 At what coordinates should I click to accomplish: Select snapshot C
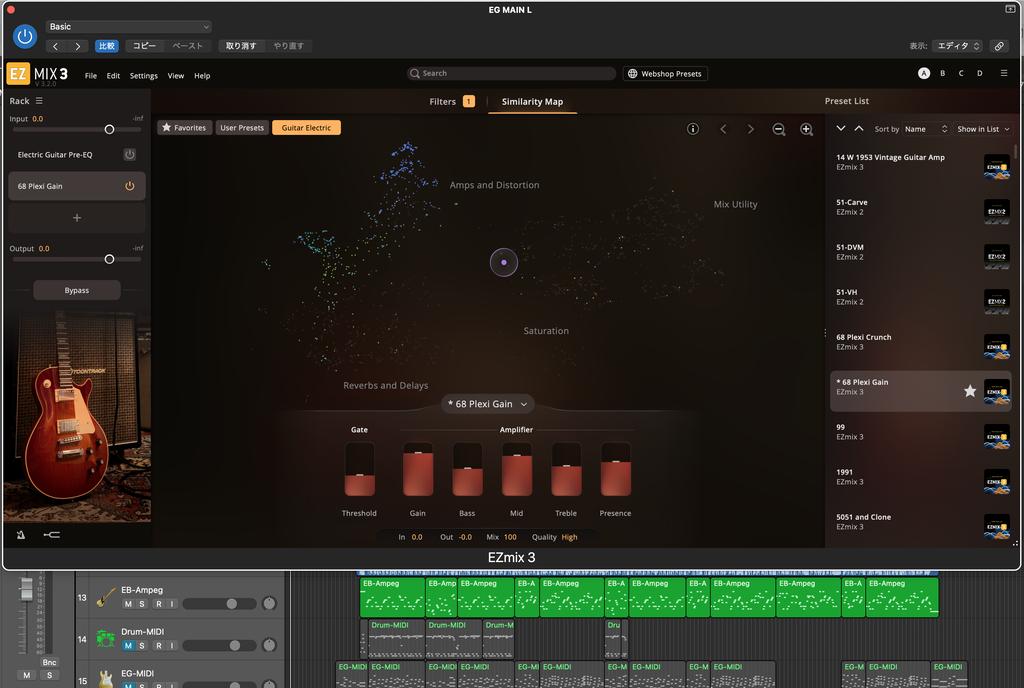pos(961,73)
